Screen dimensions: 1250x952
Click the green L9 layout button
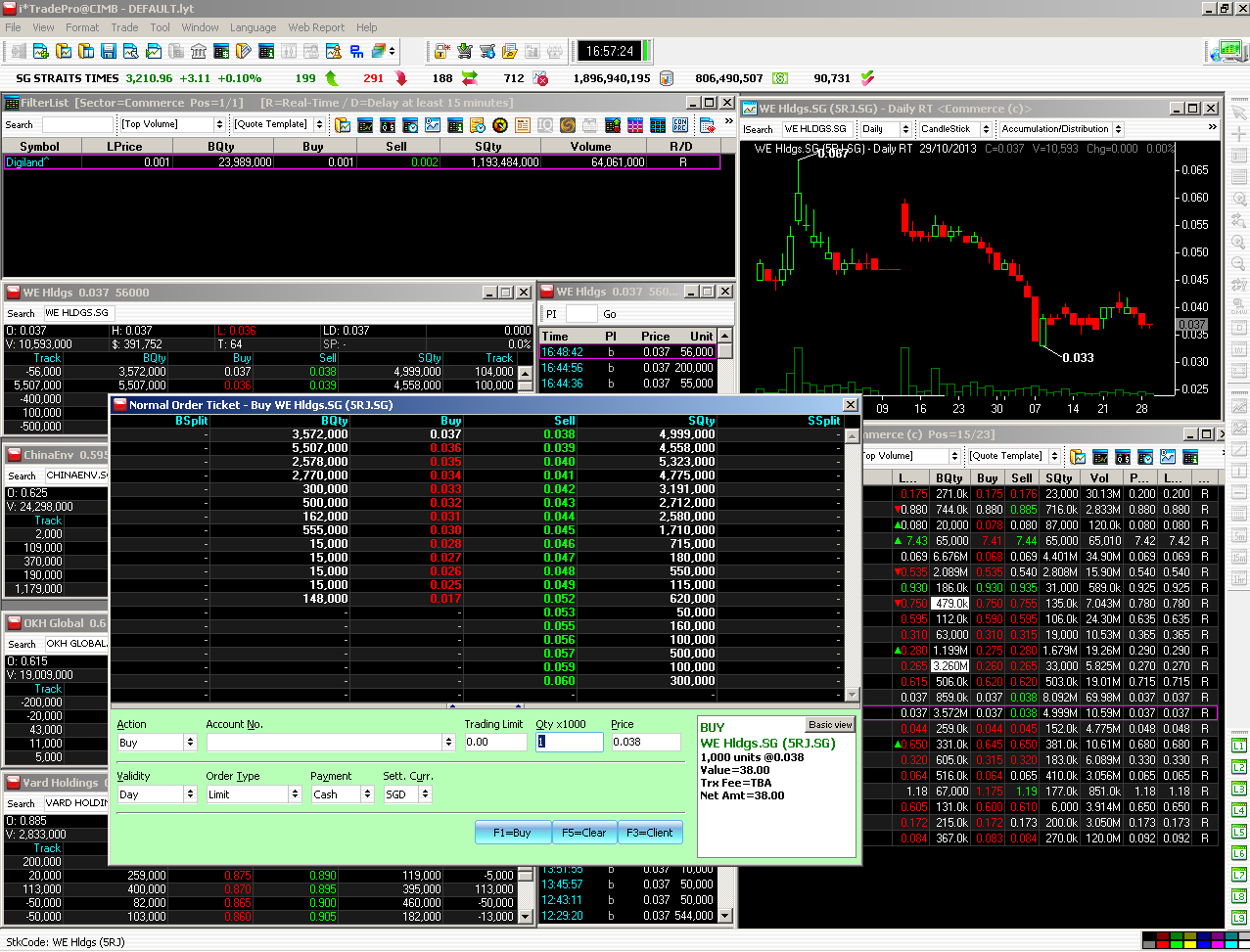click(x=1239, y=918)
